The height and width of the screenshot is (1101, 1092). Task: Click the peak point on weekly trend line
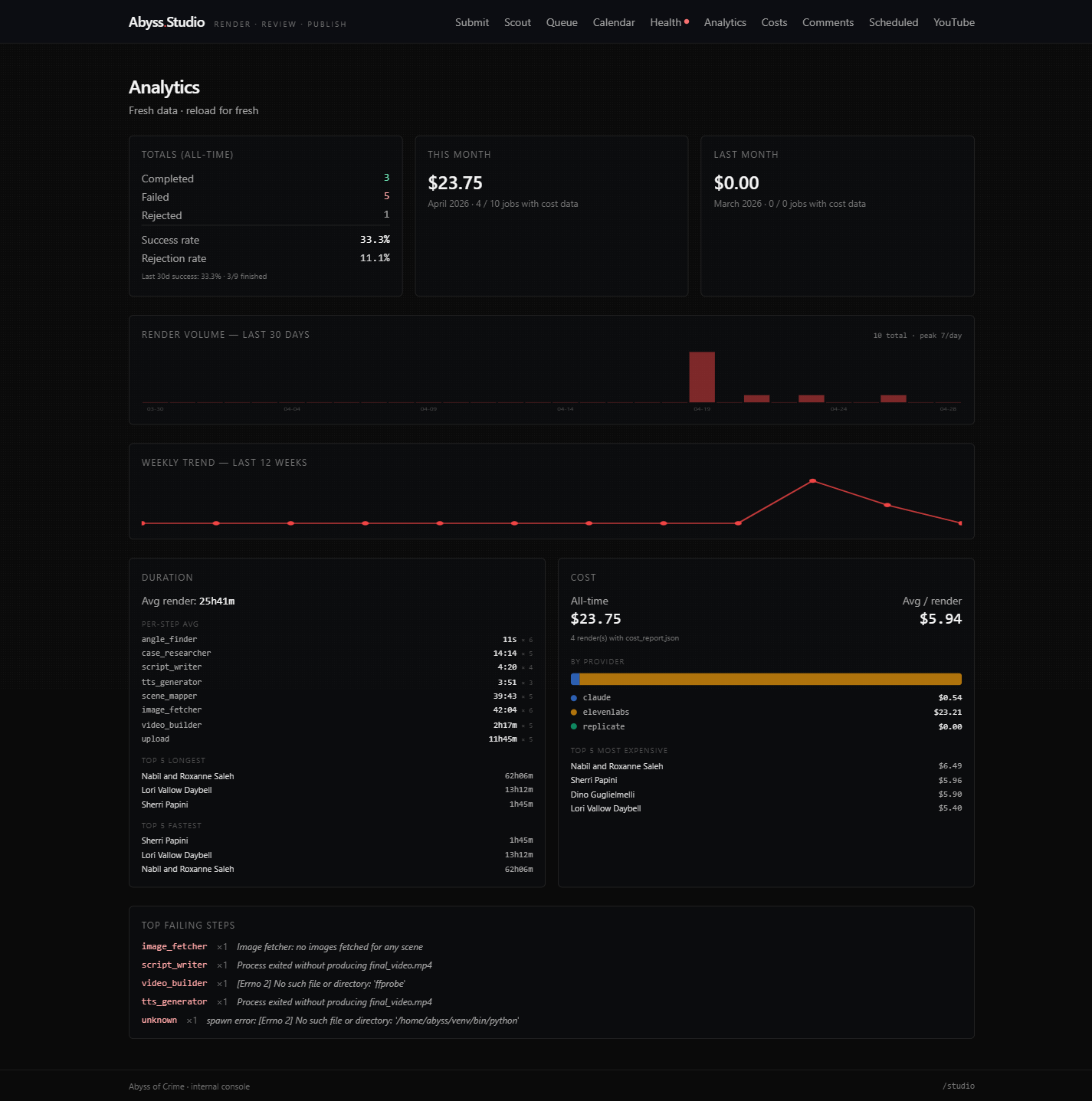point(812,481)
